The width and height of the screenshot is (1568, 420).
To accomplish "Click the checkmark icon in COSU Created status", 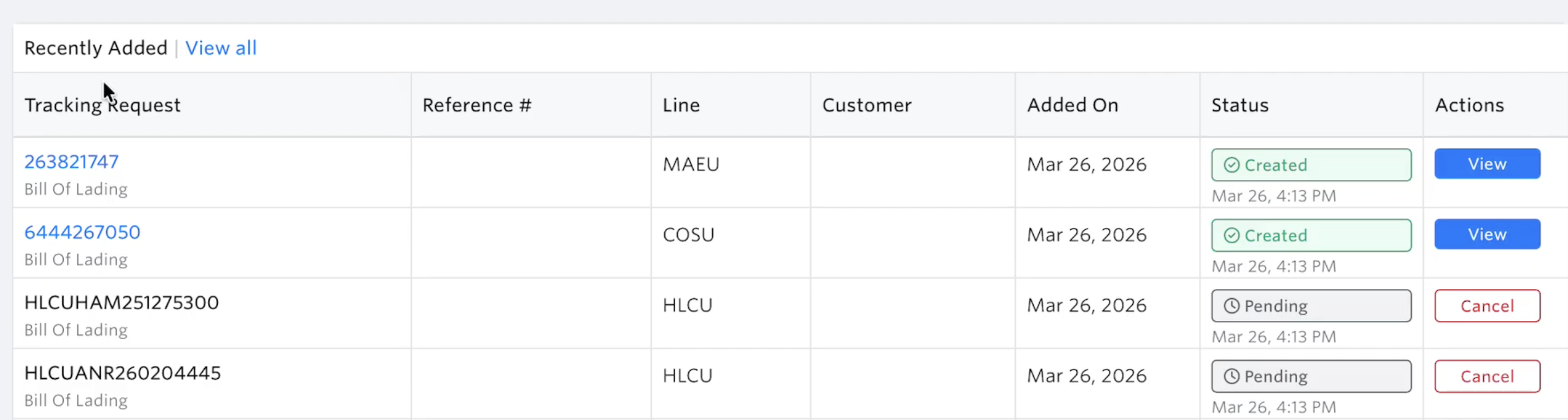I will (x=1231, y=235).
